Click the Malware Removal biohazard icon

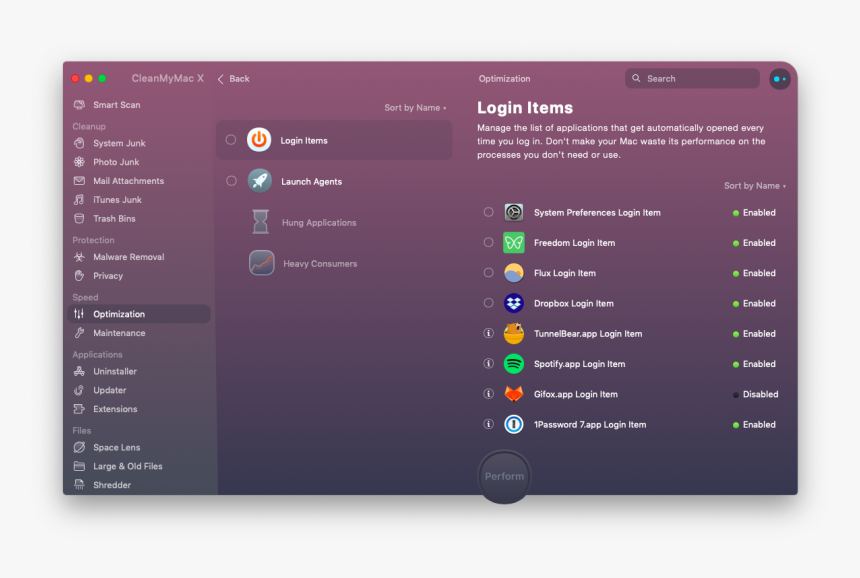(80, 257)
